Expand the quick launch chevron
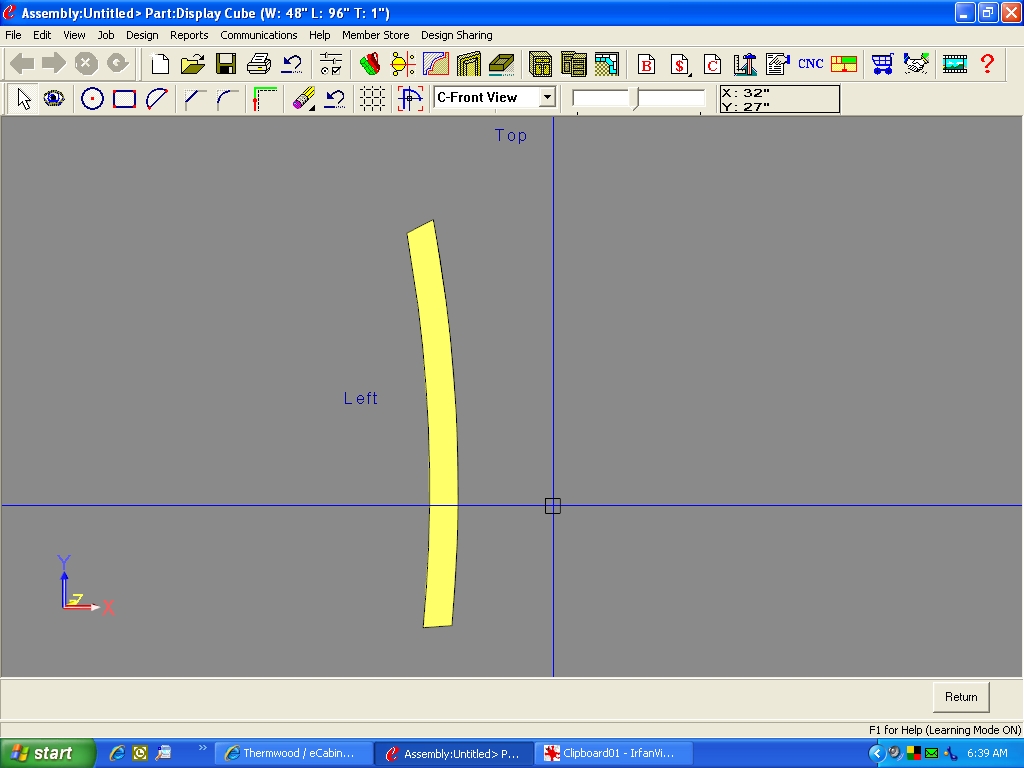Screen dimensions: 1024x768 pyautogui.click(x=202, y=748)
